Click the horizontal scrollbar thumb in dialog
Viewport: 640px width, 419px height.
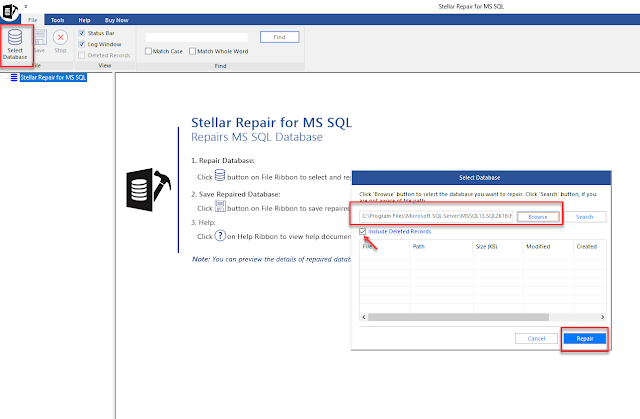[458, 317]
